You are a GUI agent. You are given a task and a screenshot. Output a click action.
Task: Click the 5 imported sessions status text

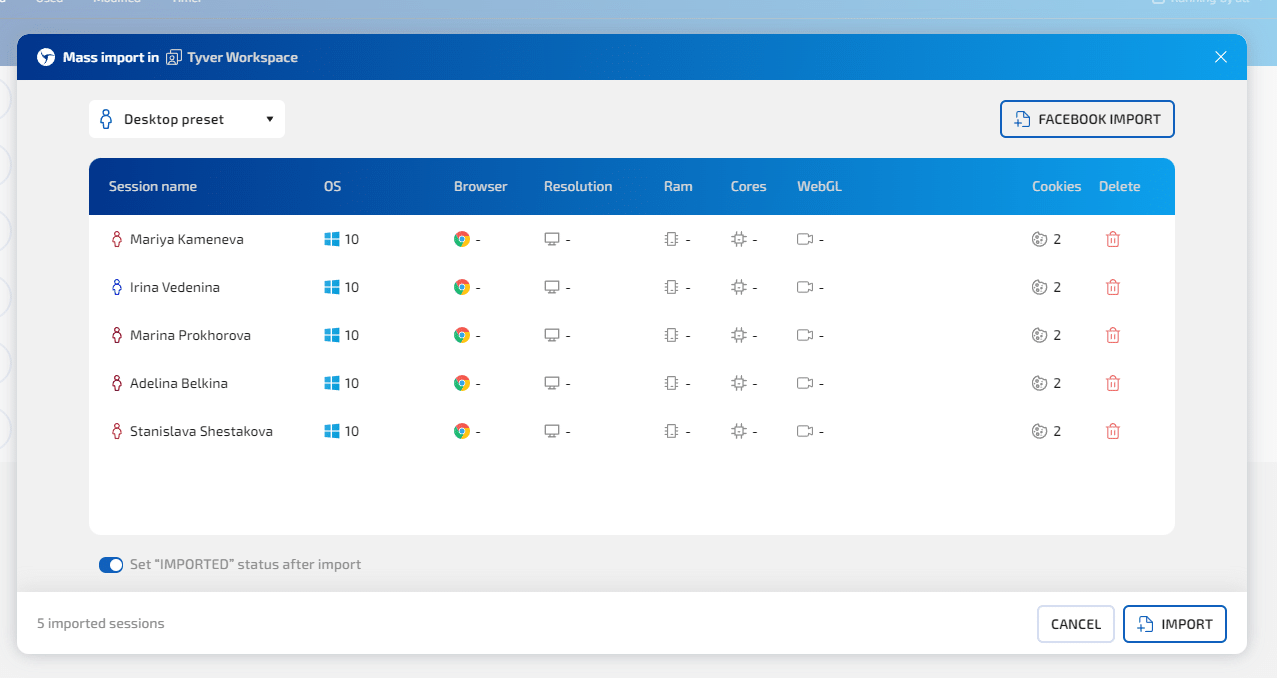(101, 624)
